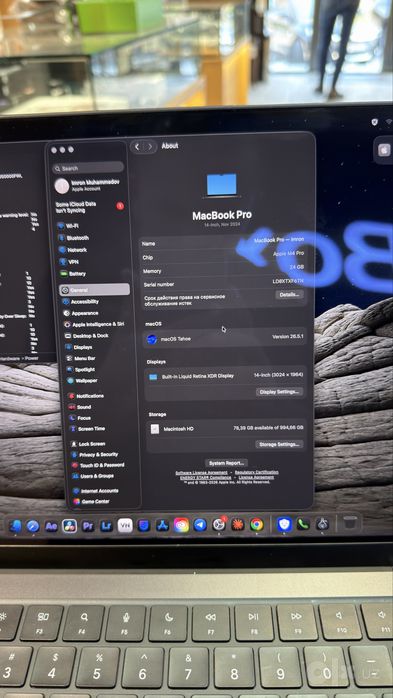Select Network in the settings sidebar
Viewport: 393px width, 698px height.
(x=73, y=250)
